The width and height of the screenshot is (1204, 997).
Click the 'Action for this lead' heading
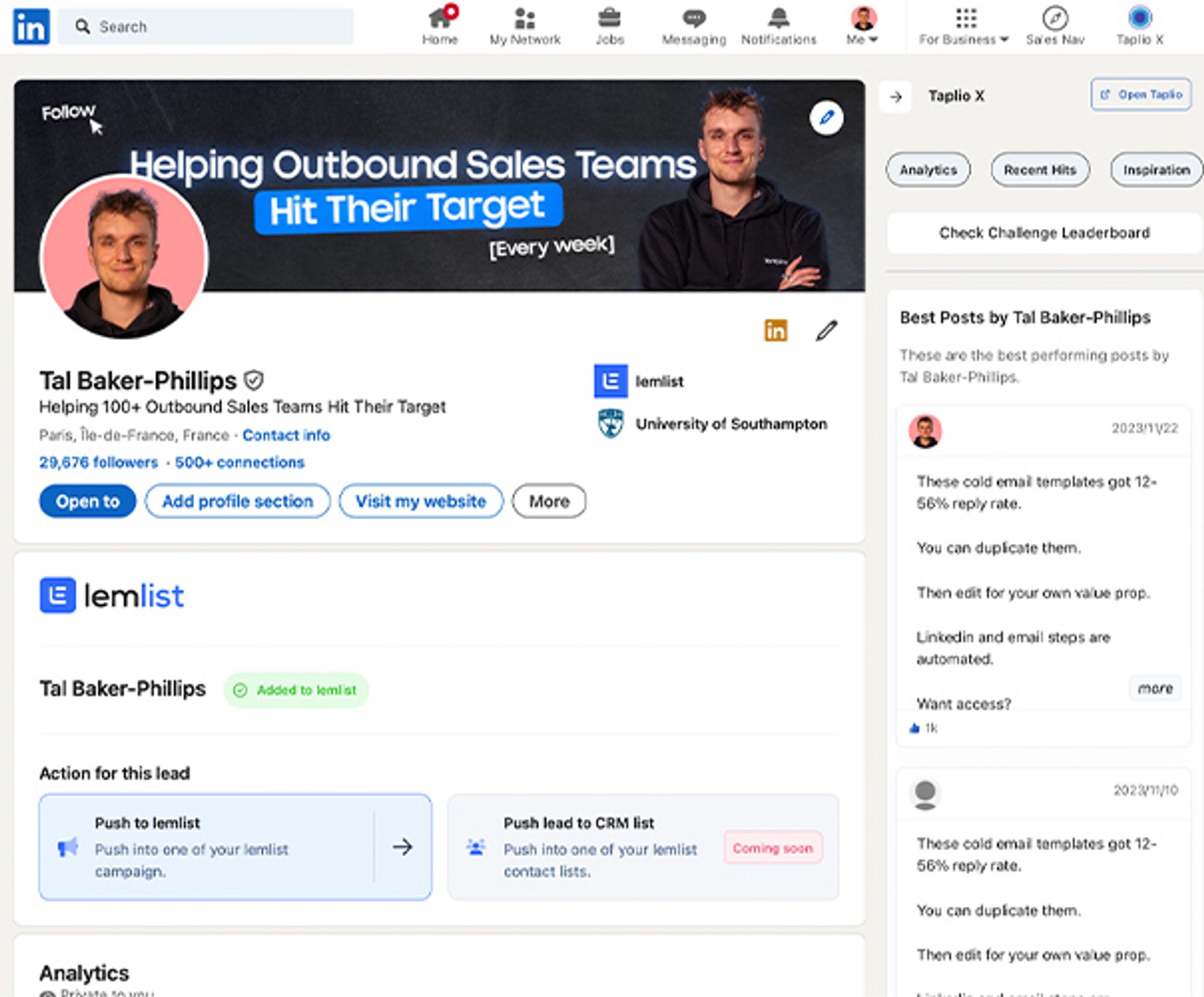point(114,773)
